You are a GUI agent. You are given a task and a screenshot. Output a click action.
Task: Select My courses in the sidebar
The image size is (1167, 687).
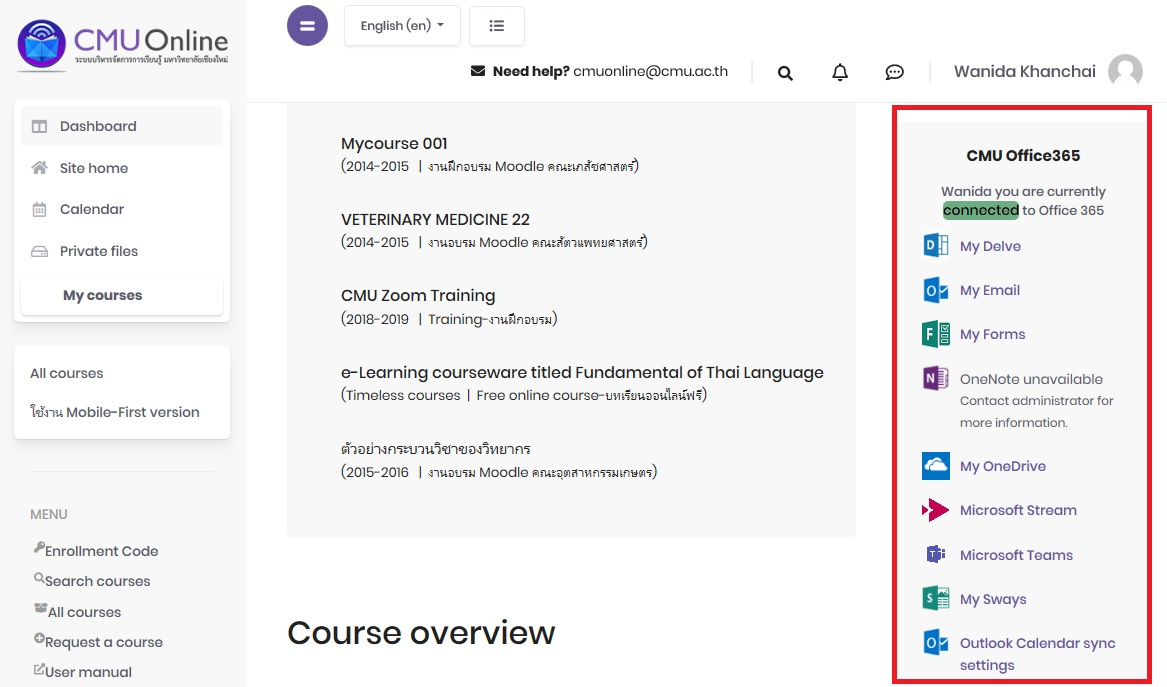click(122, 295)
